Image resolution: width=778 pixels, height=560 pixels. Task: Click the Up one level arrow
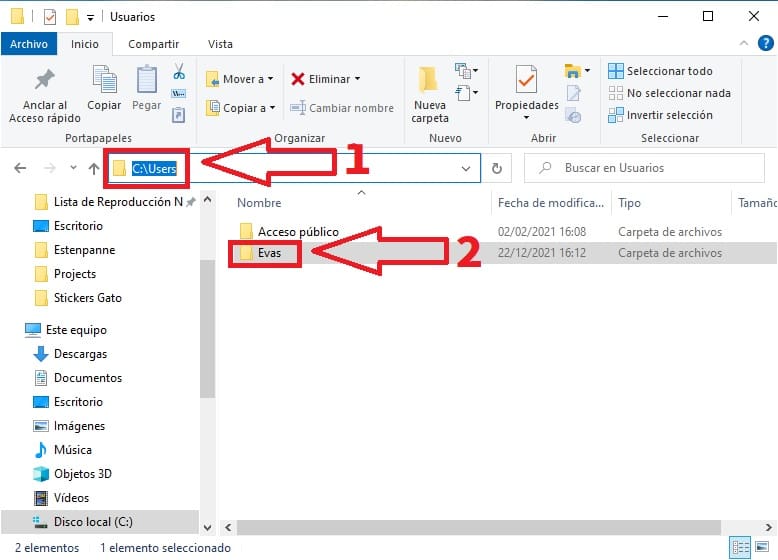[x=94, y=169]
